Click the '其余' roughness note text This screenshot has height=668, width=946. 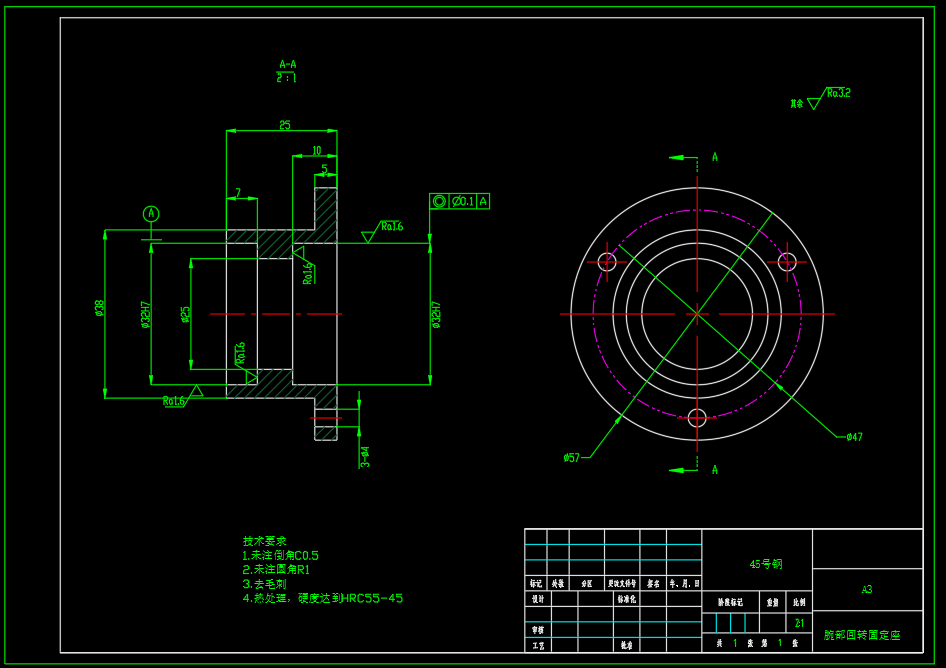coord(797,104)
